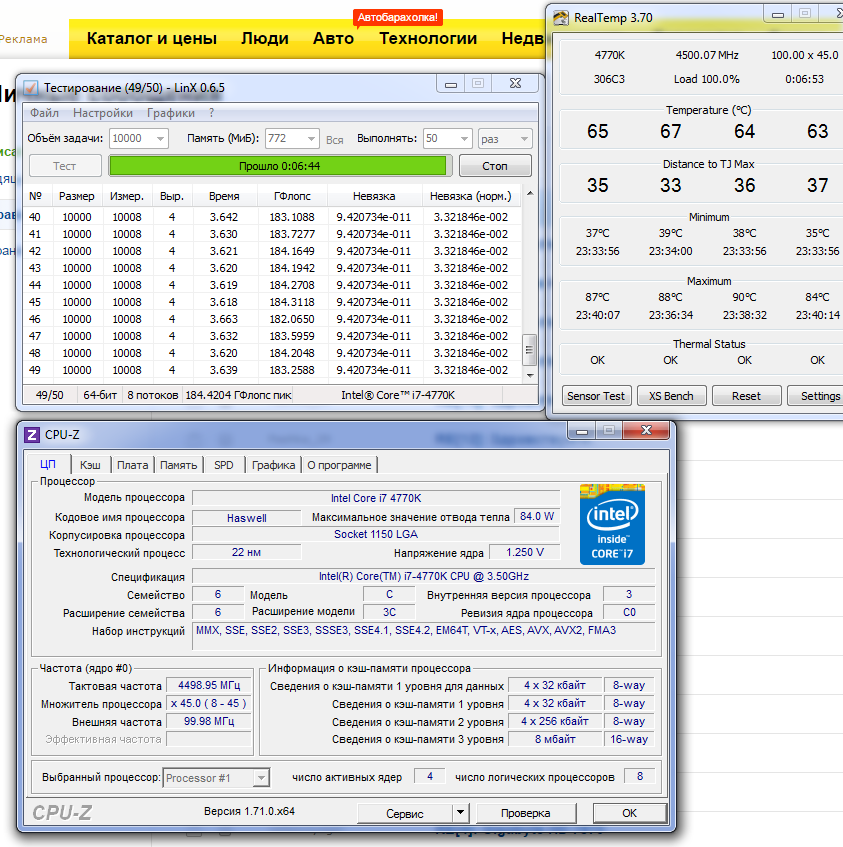This screenshot has width=843, height=847.
Task: Switch to the SPD tab
Action: coord(224,465)
